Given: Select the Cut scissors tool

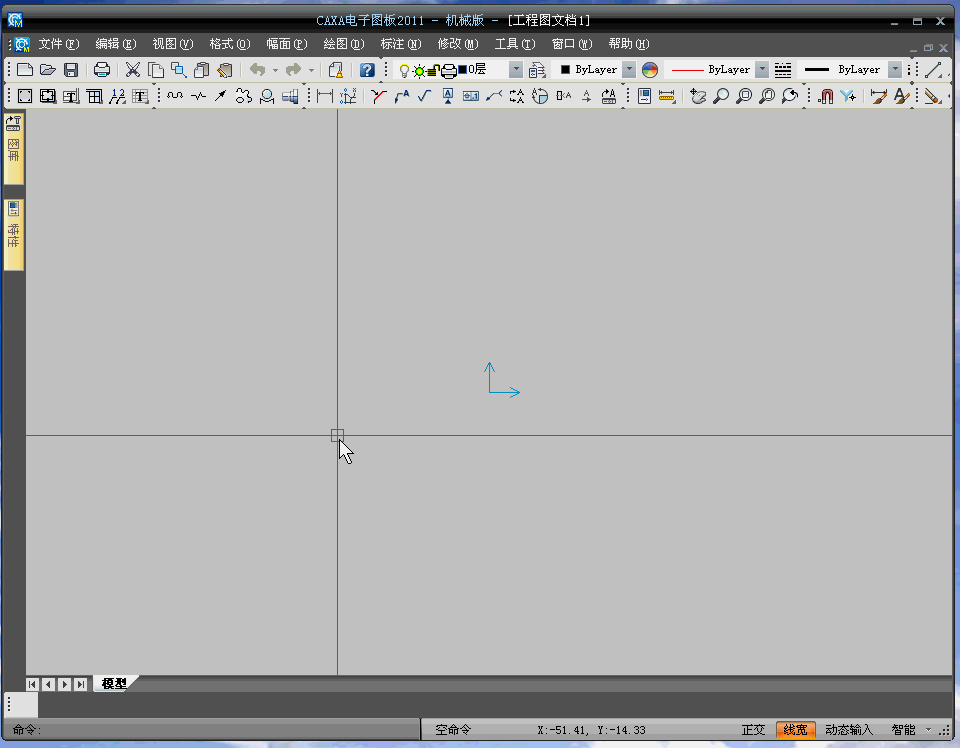Looking at the screenshot, I should pos(132,70).
